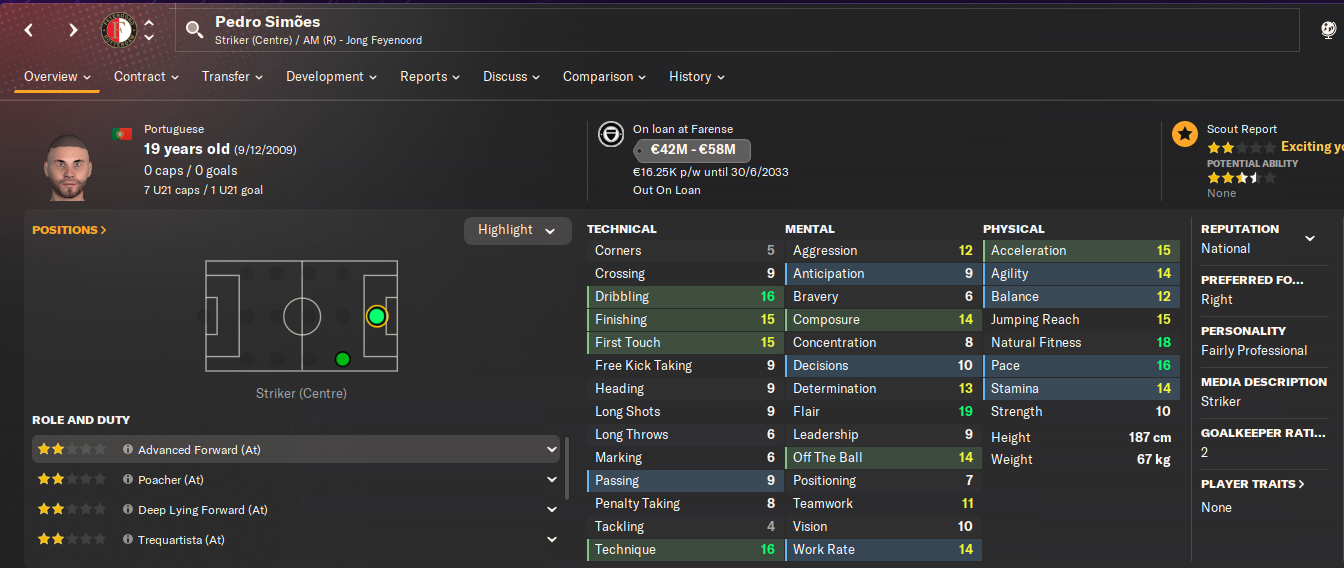Click the Scout Report star icon
Viewport: 1344px width, 568px height.
(x=1185, y=134)
